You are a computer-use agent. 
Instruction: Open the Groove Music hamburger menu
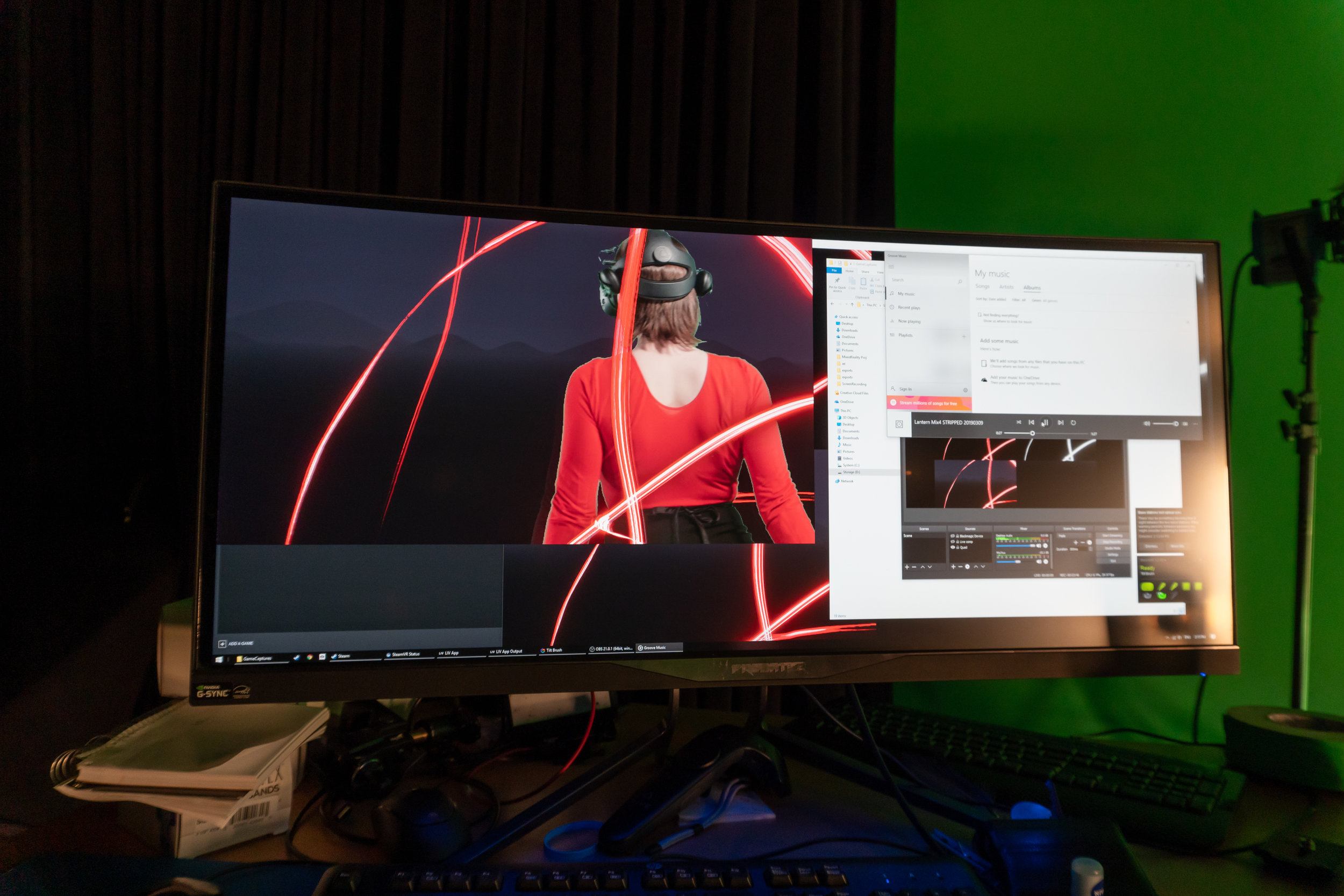(891, 266)
